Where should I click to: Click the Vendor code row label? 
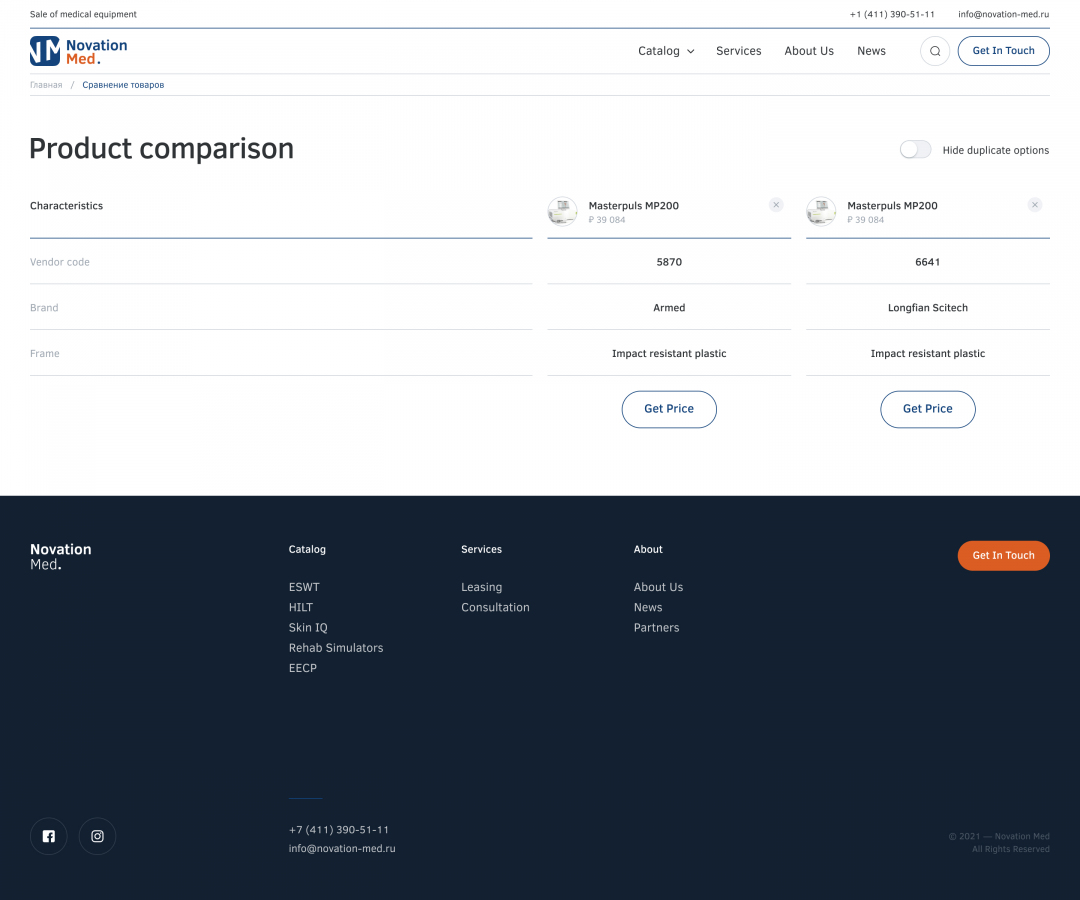[60, 262]
